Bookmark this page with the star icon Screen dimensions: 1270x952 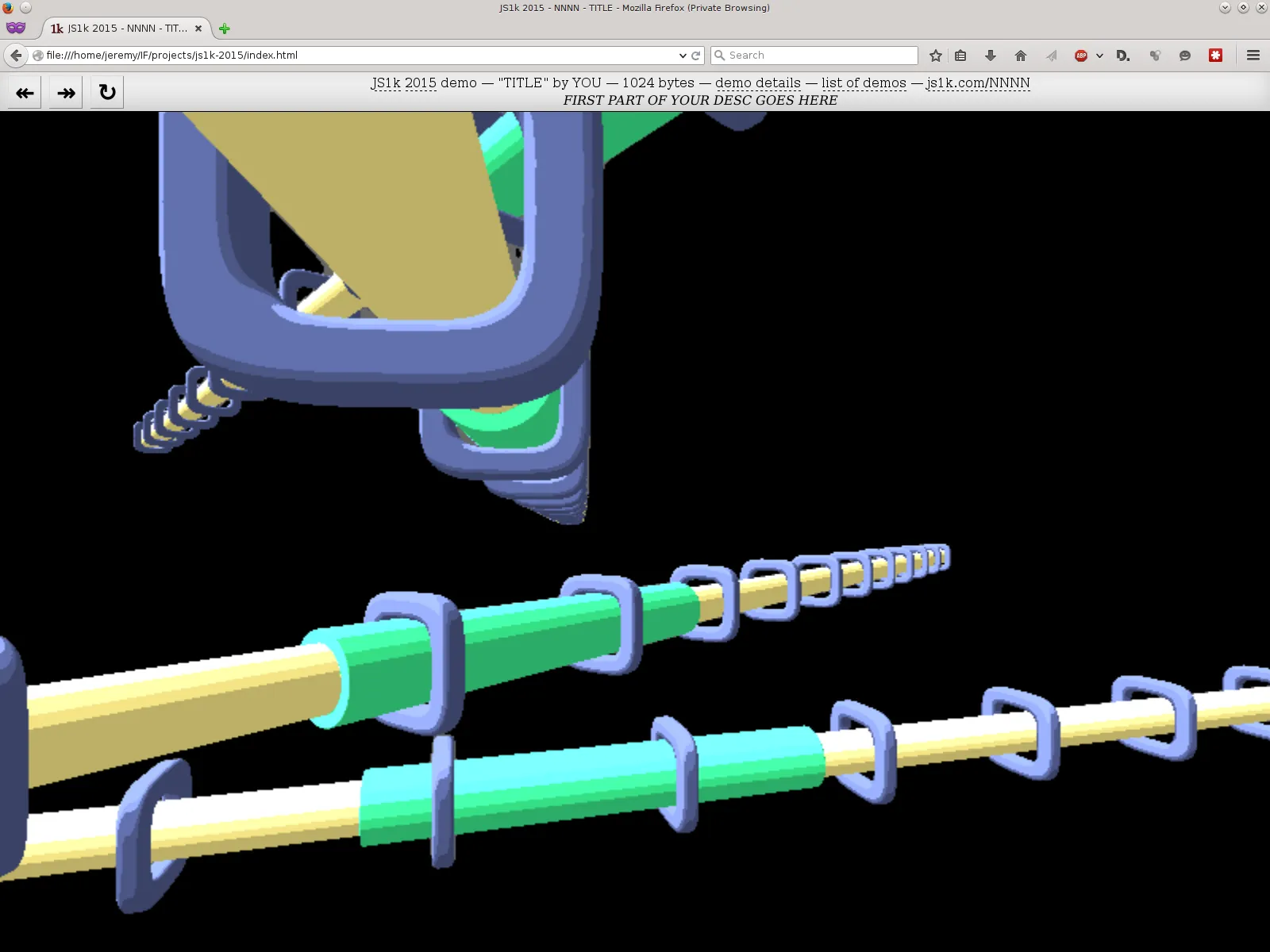tap(936, 56)
